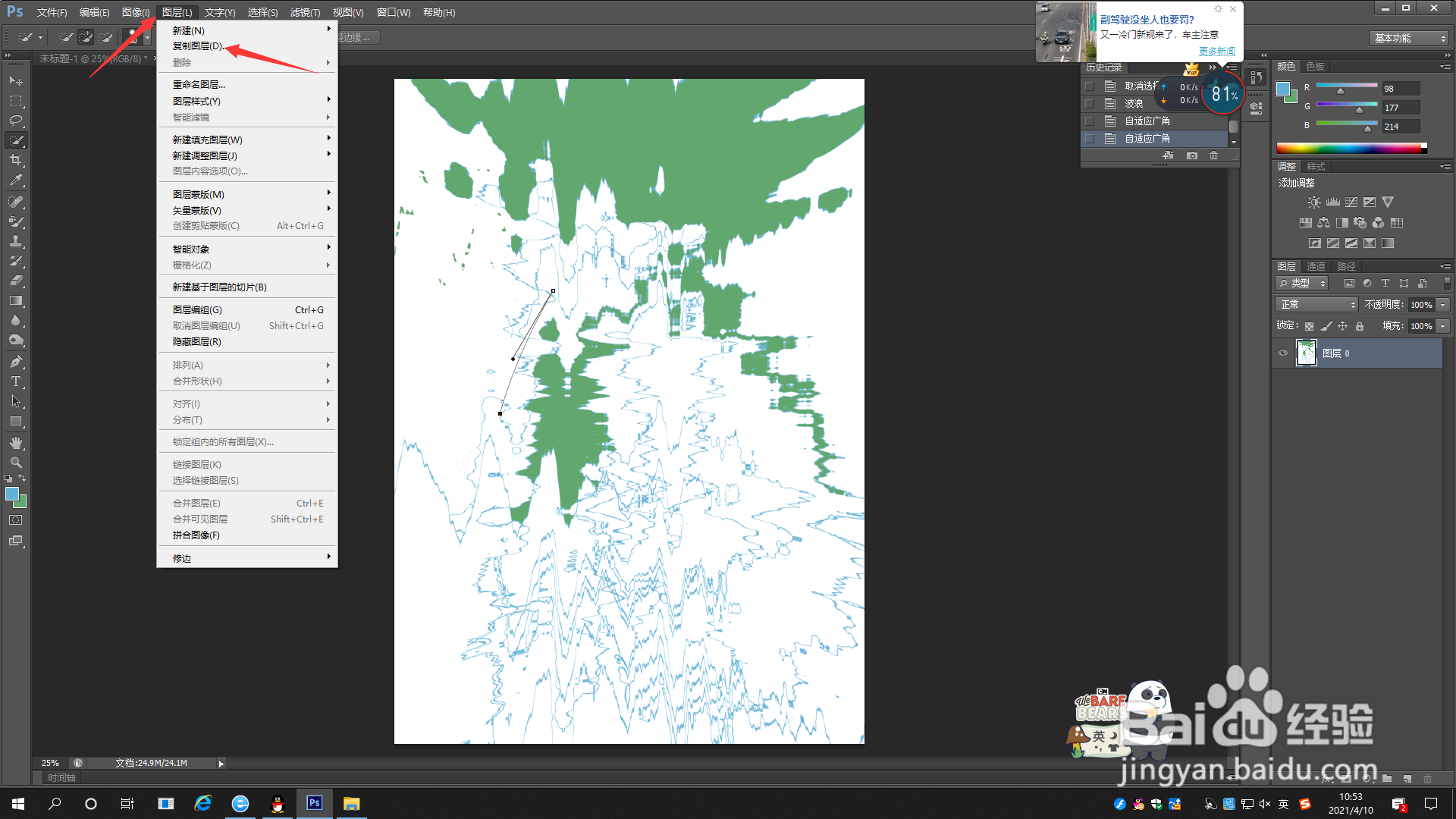1456x819 pixels.
Task: Select the Rectangular Marquee tool
Action: [16, 101]
